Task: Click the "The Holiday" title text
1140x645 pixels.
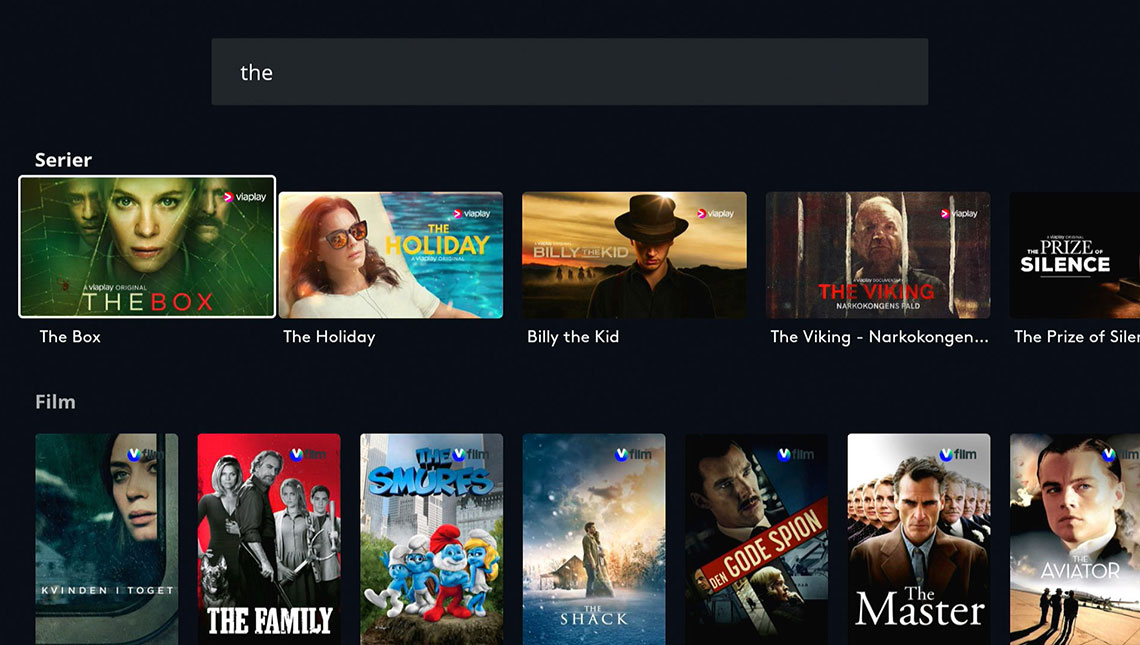Action: [x=329, y=337]
